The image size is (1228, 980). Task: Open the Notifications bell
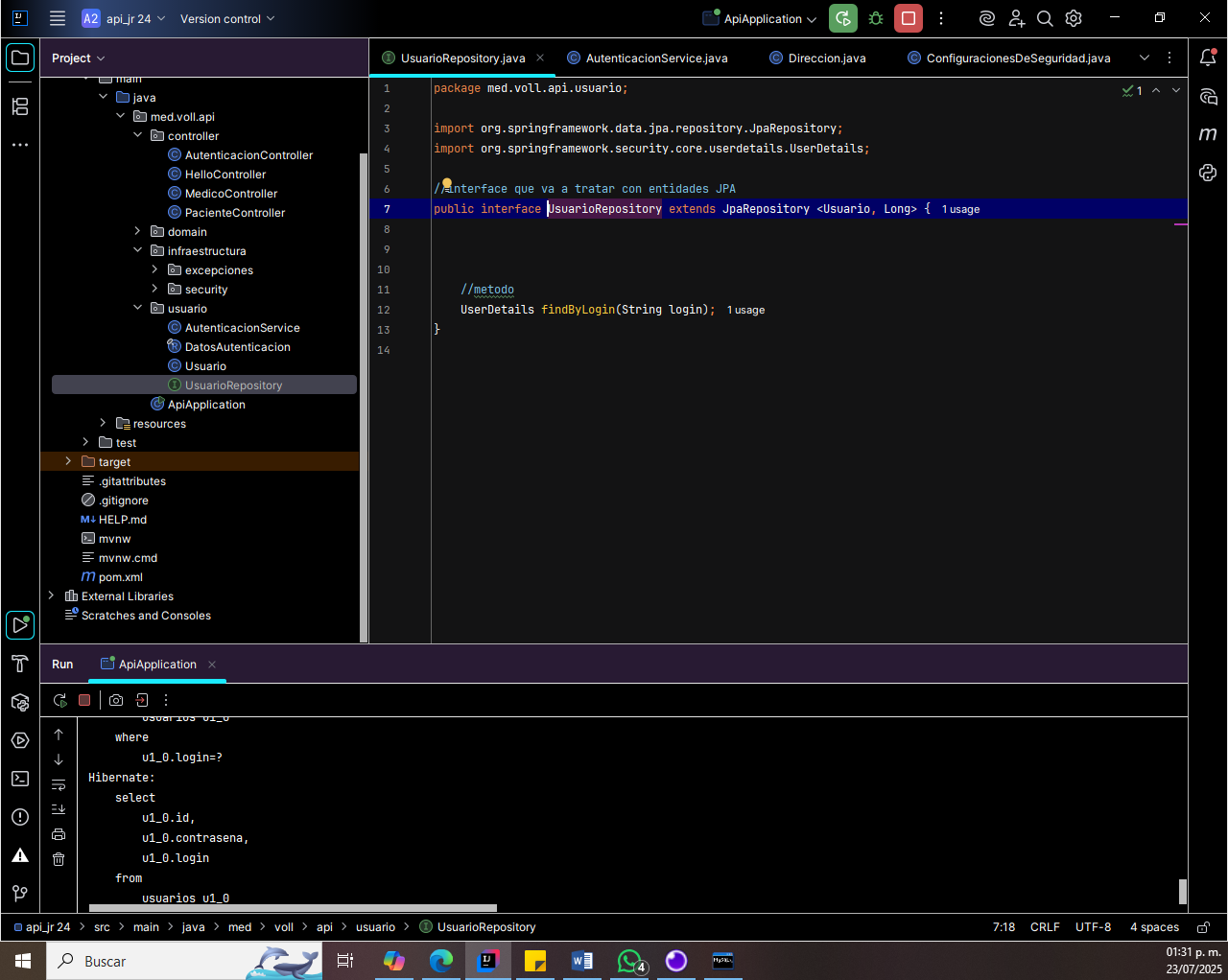pos(1208,58)
